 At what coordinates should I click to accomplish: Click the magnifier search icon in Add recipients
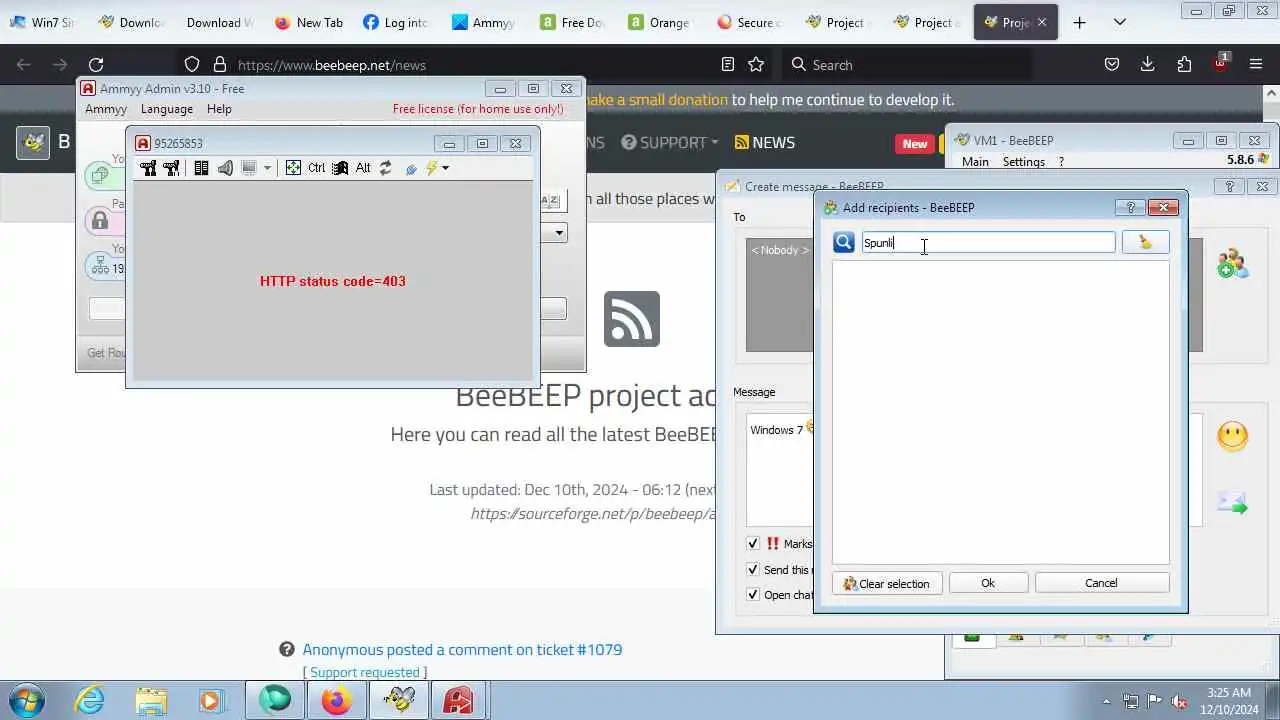[x=844, y=242]
